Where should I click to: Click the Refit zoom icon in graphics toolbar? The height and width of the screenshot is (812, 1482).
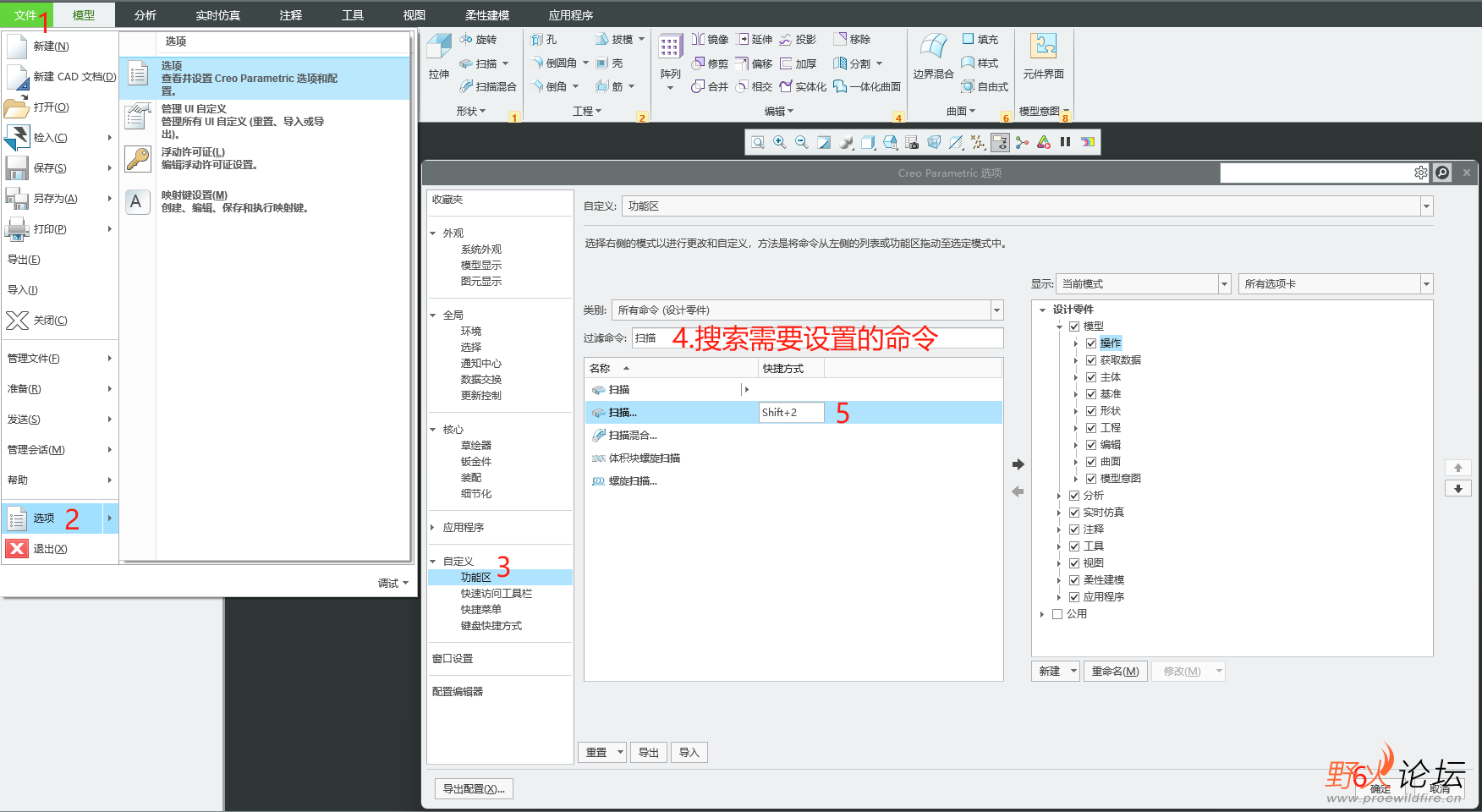(x=758, y=142)
